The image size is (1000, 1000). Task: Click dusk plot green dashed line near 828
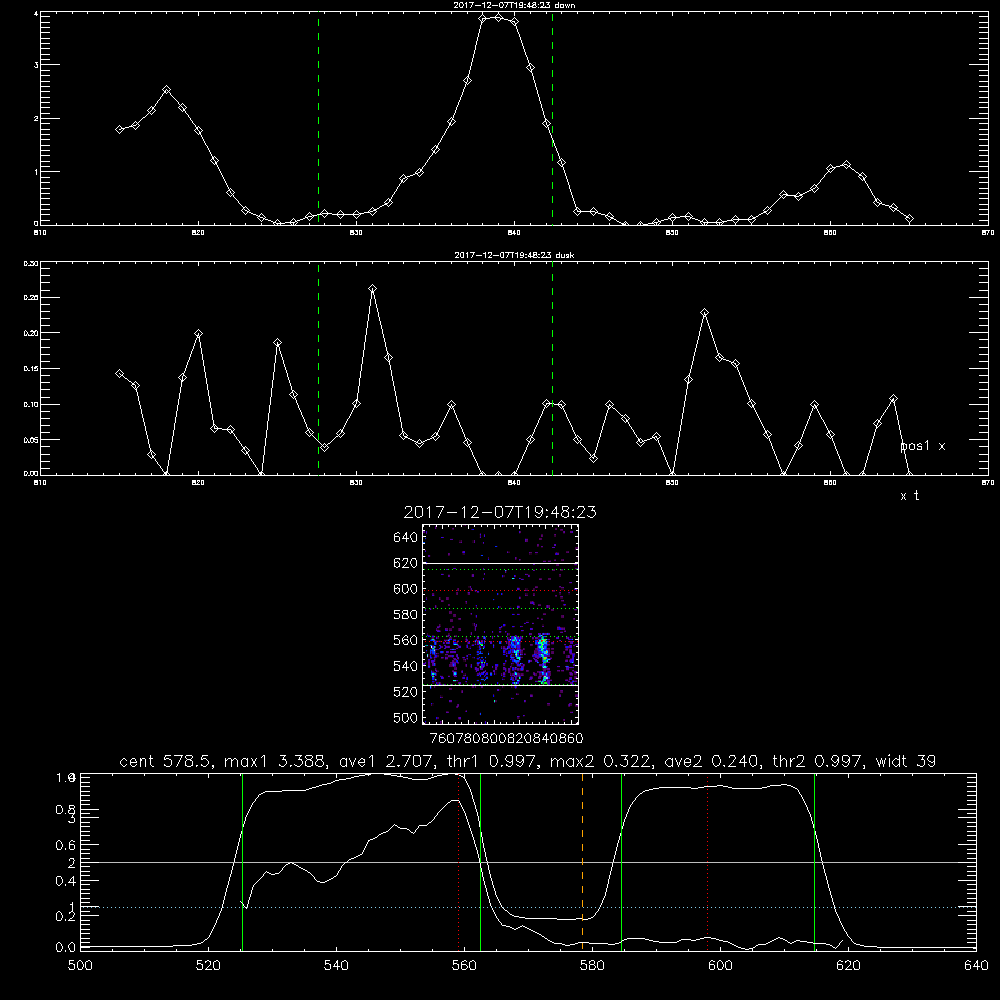click(318, 368)
